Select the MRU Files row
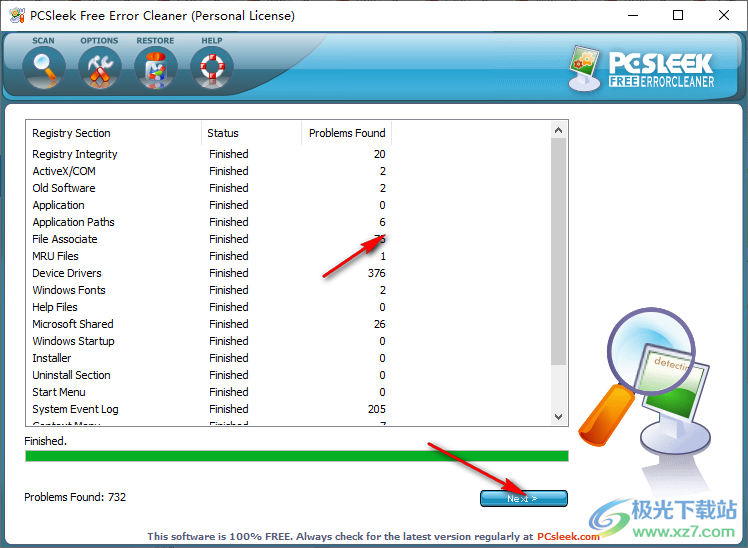 point(209,256)
